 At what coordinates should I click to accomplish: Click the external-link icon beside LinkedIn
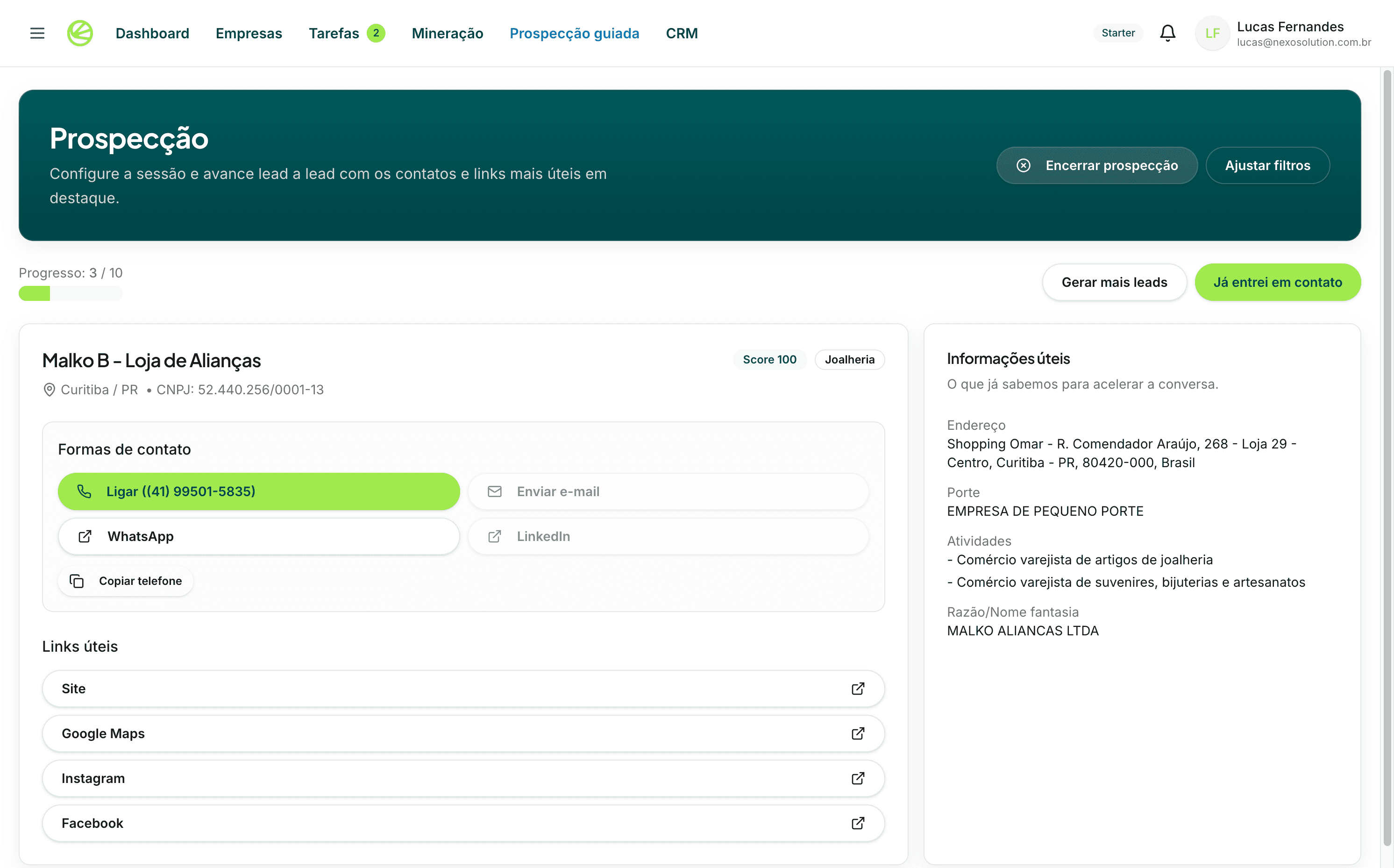(x=495, y=536)
